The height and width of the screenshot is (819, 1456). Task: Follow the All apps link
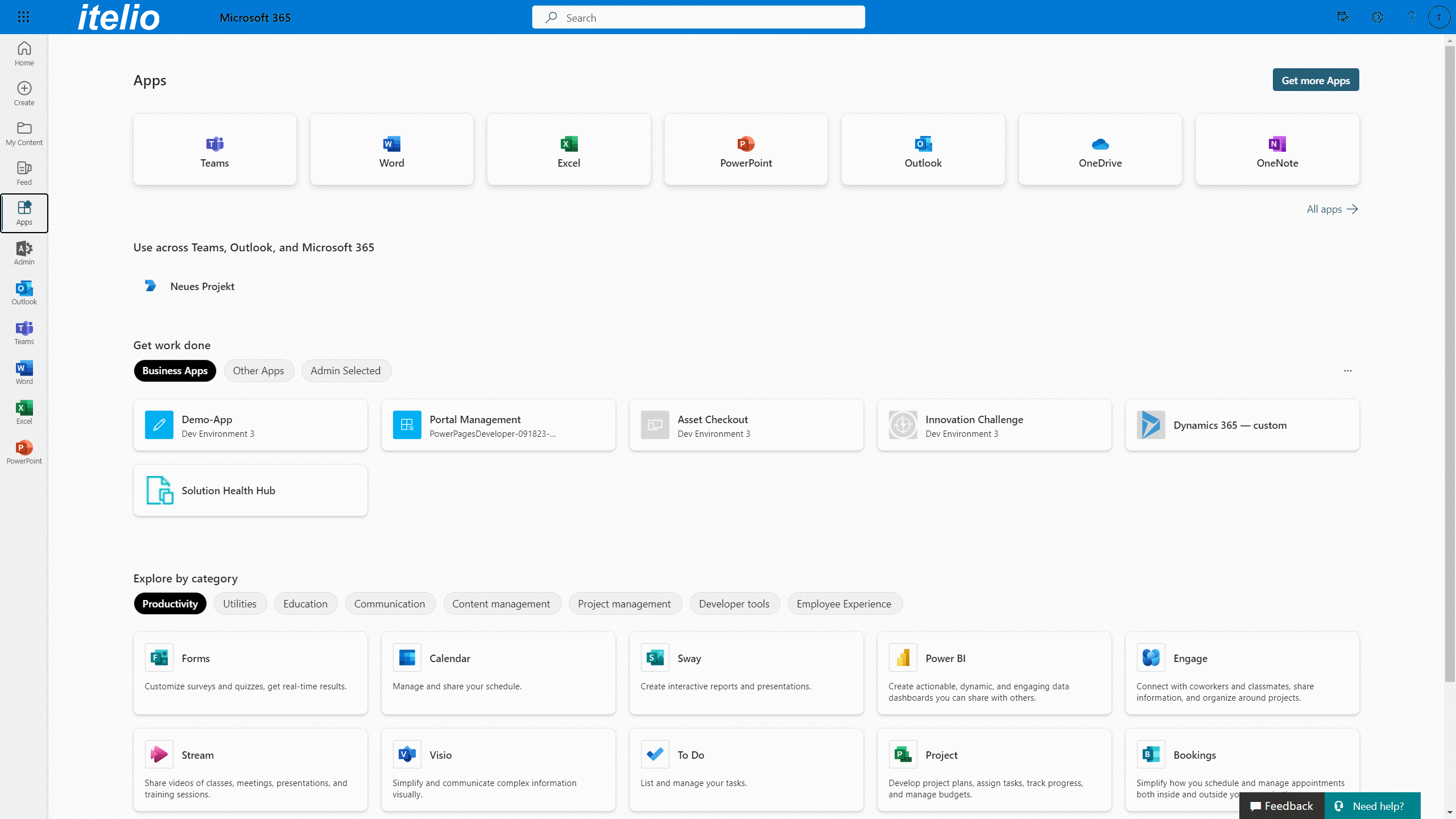pyautogui.click(x=1332, y=209)
